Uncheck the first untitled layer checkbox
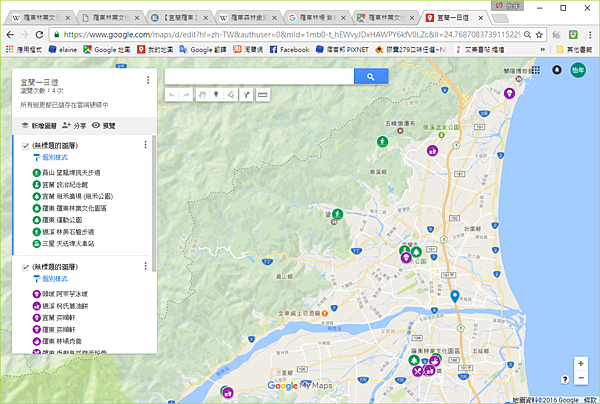This screenshot has width=600, height=404. (26, 146)
